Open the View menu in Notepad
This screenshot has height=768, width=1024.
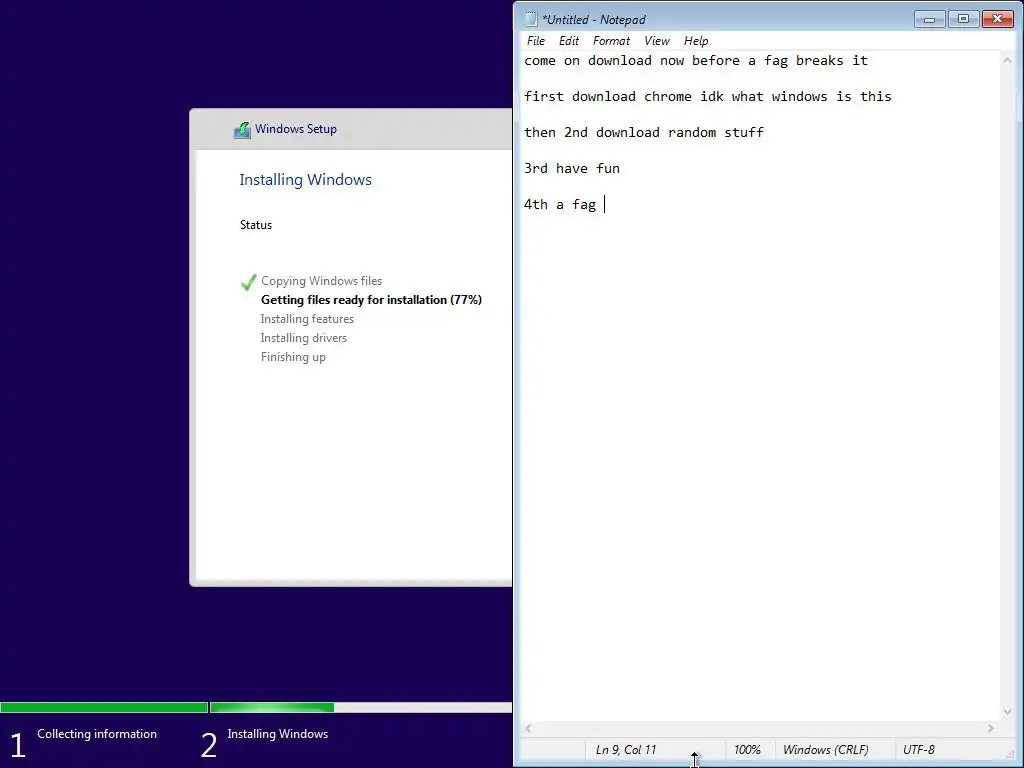coord(656,40)
